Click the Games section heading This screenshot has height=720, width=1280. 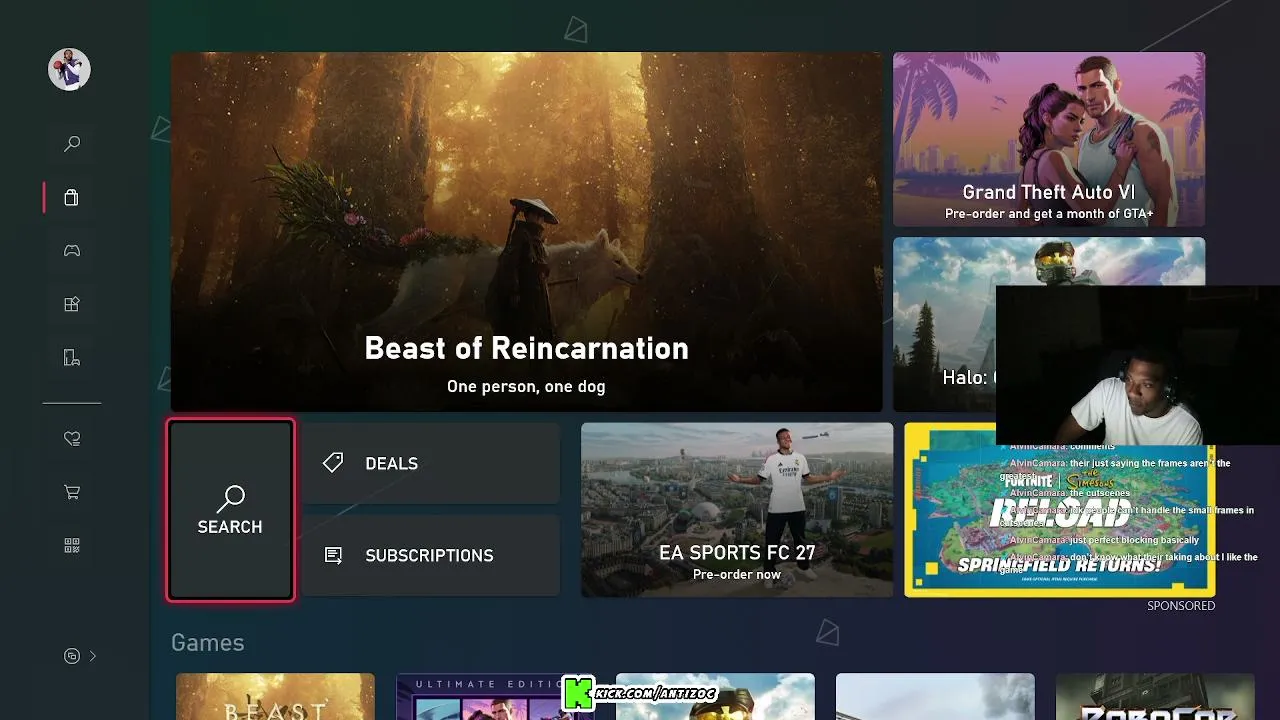pyautogui.click(x=208, y=643)
